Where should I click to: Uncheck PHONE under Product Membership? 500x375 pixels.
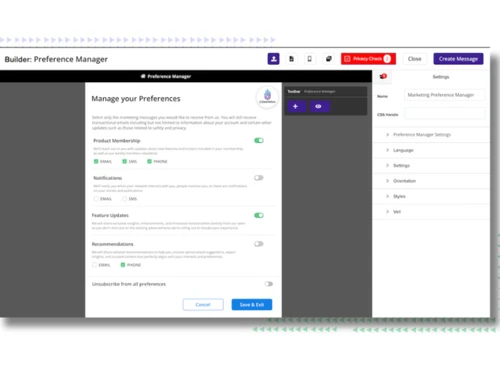point(149,161)
